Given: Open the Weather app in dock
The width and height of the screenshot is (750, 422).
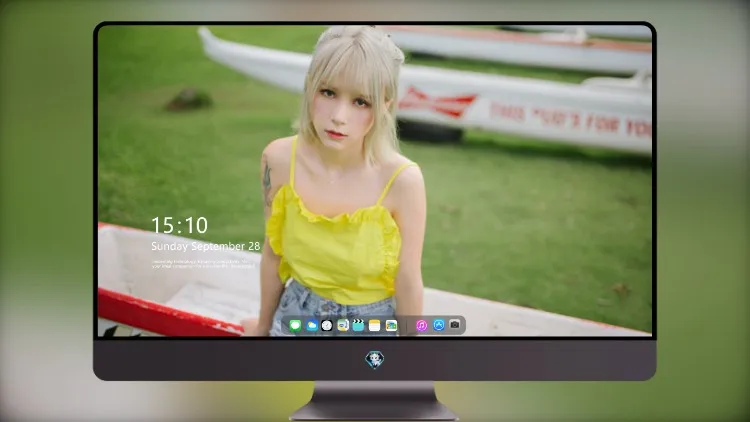Looking at the screenshot, I should [x=312, y=326].
